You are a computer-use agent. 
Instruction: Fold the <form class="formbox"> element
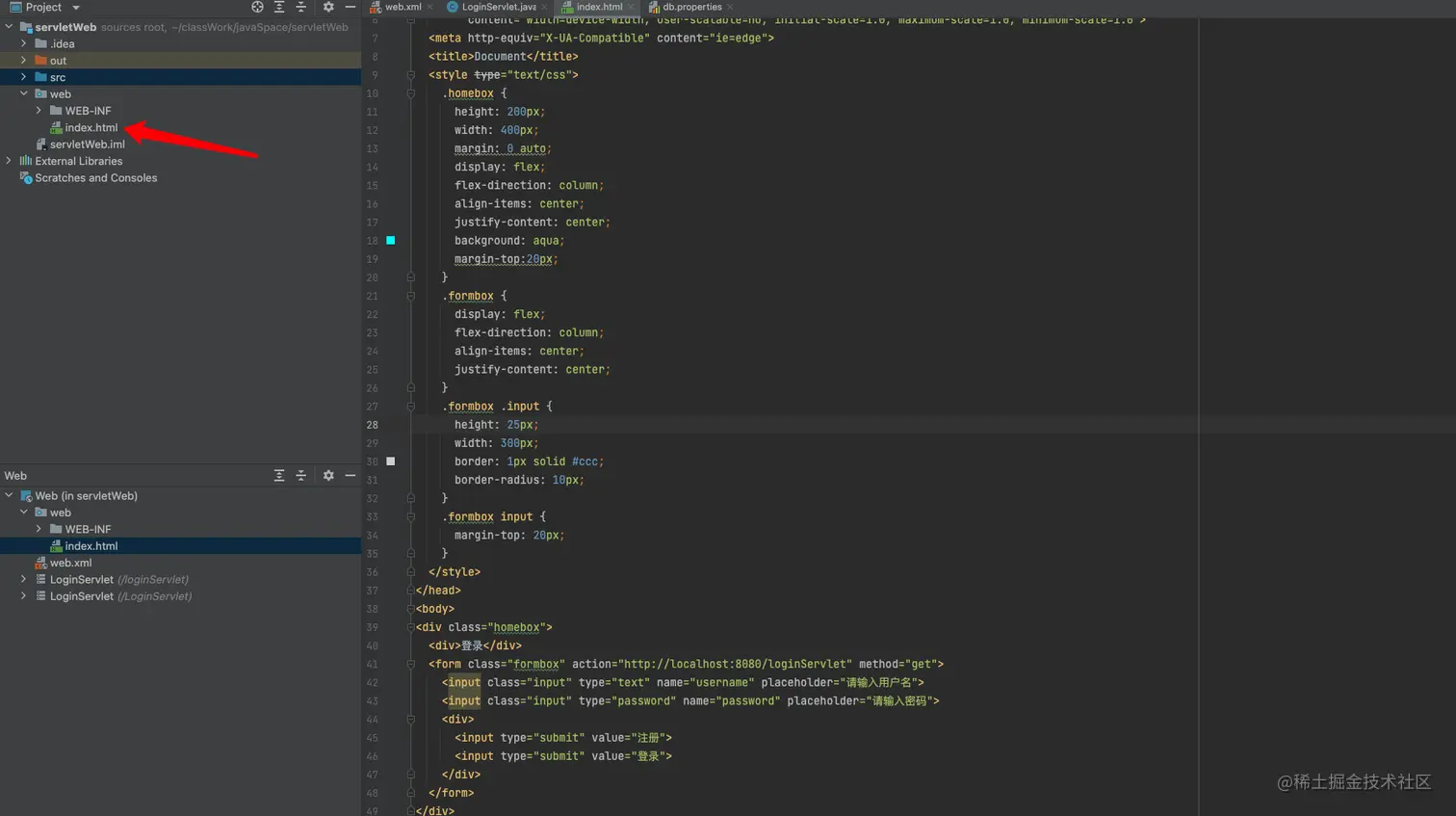coord(411,664)
